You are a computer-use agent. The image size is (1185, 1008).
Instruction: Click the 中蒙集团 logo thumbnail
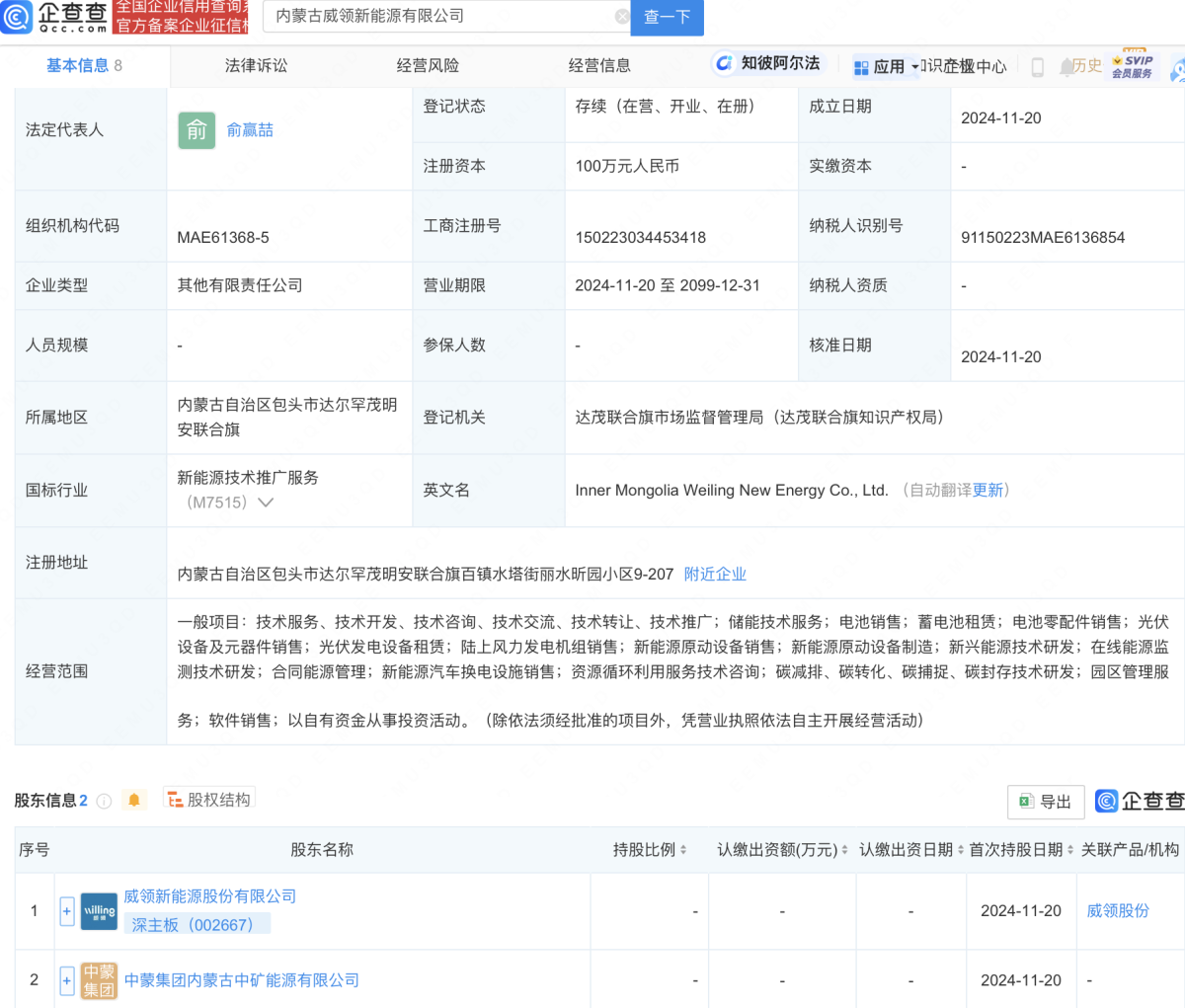pos(99,980)
